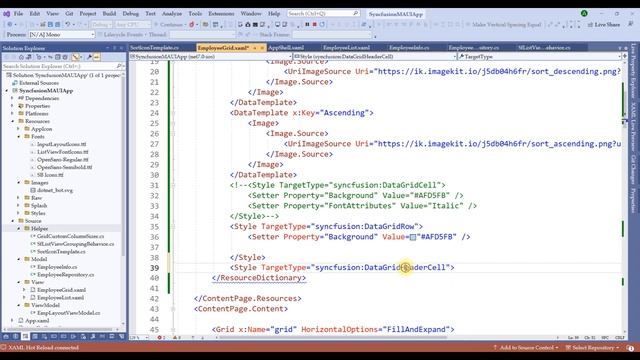Click the top Search (Ctrl+Q) box

click(x=323, y=13)
